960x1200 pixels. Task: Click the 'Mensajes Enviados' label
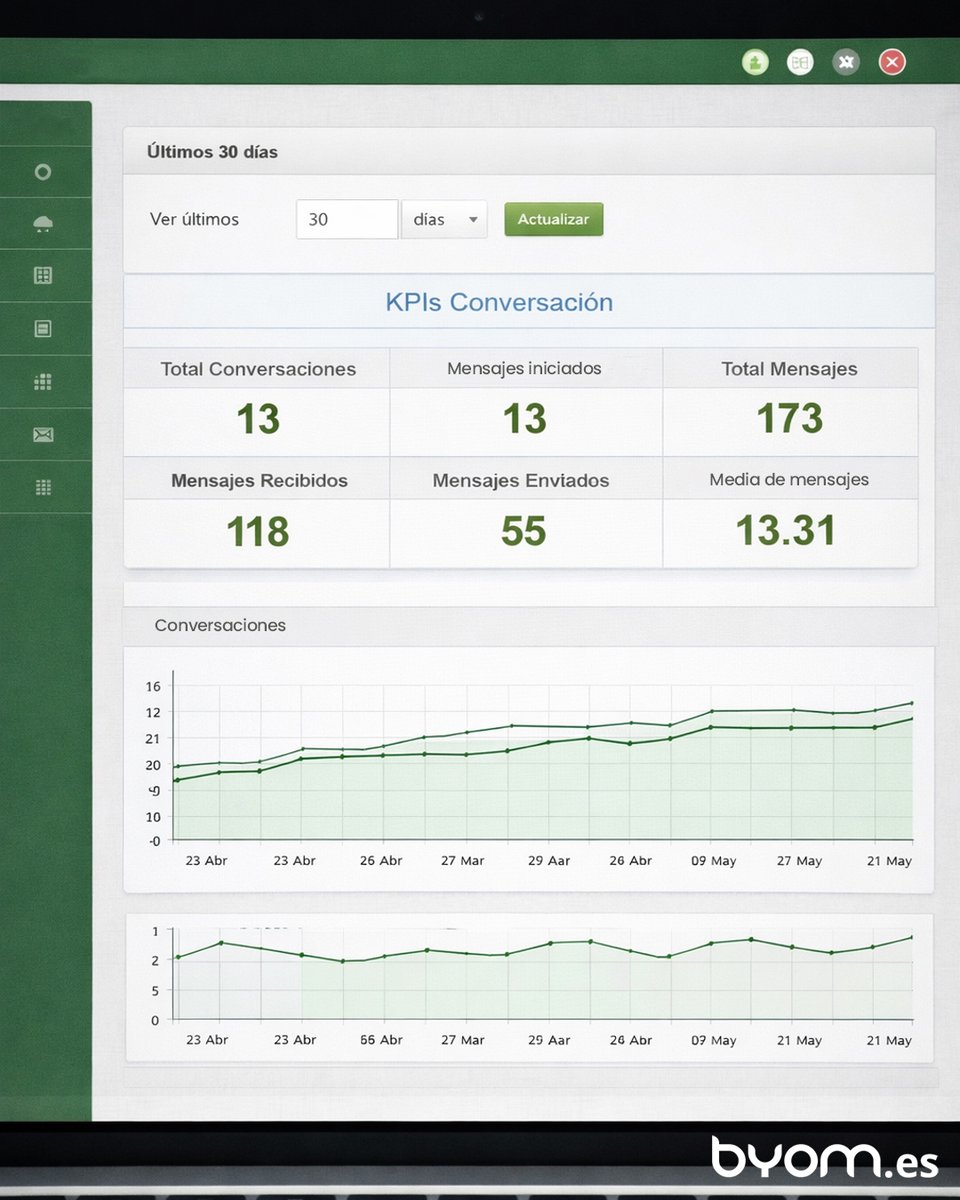click(x=521, y=481)
